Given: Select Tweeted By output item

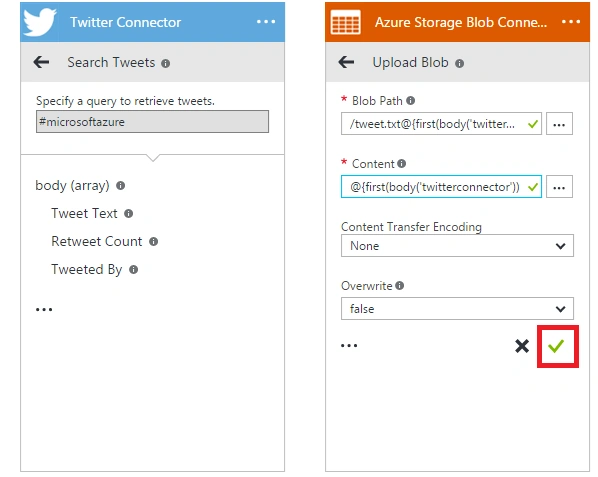Looking at the screenshot, I should coord(87,270).
